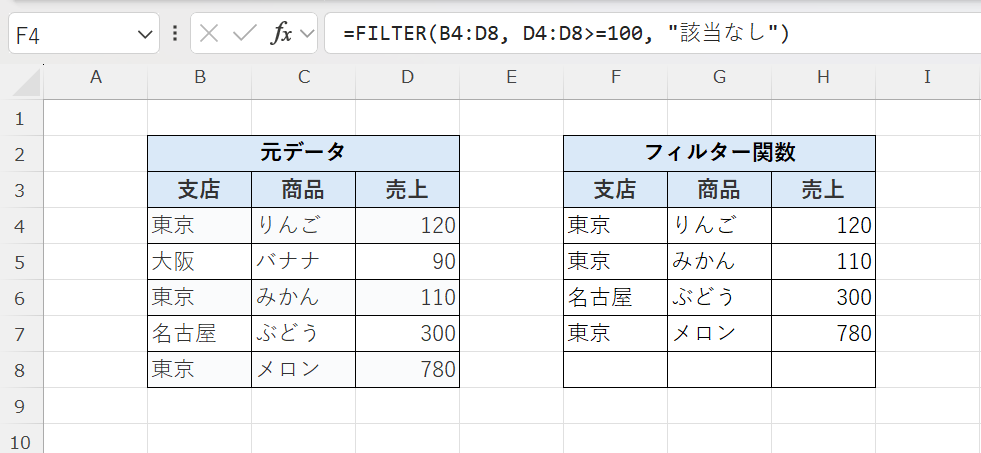
Task: Click the 780 value in column H
Action: [x=823, y=334]
